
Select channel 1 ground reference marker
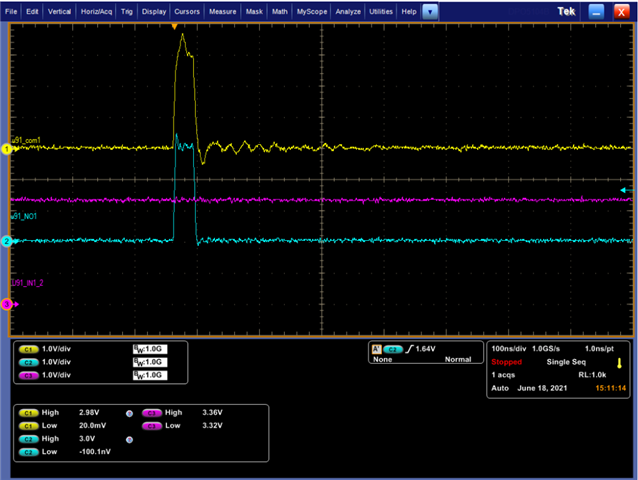click(7, 149)
